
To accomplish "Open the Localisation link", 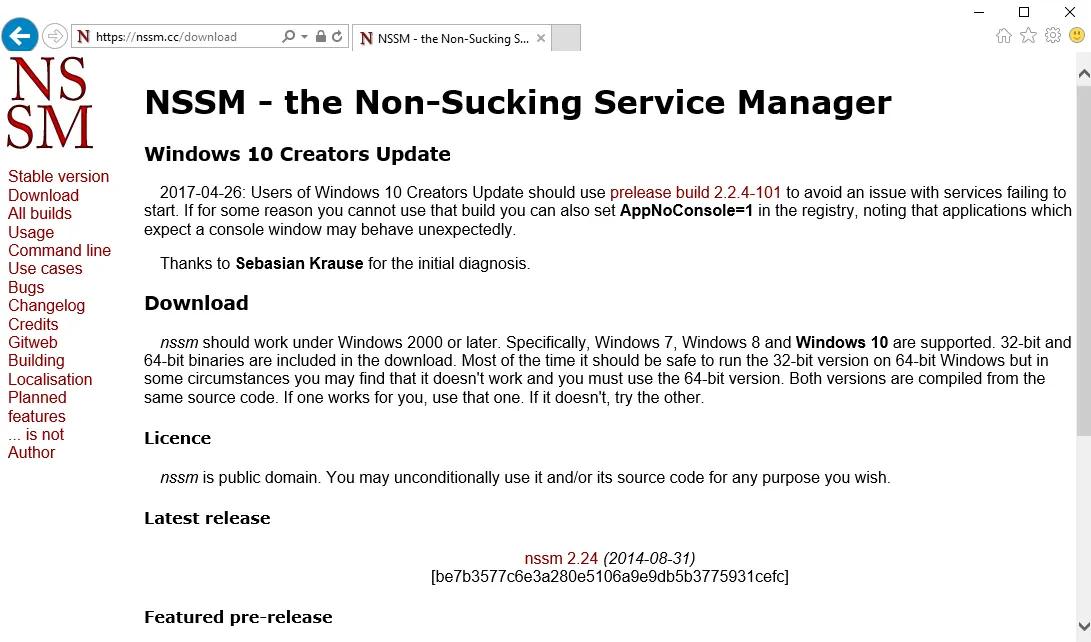I will click(x=50, y=379).
